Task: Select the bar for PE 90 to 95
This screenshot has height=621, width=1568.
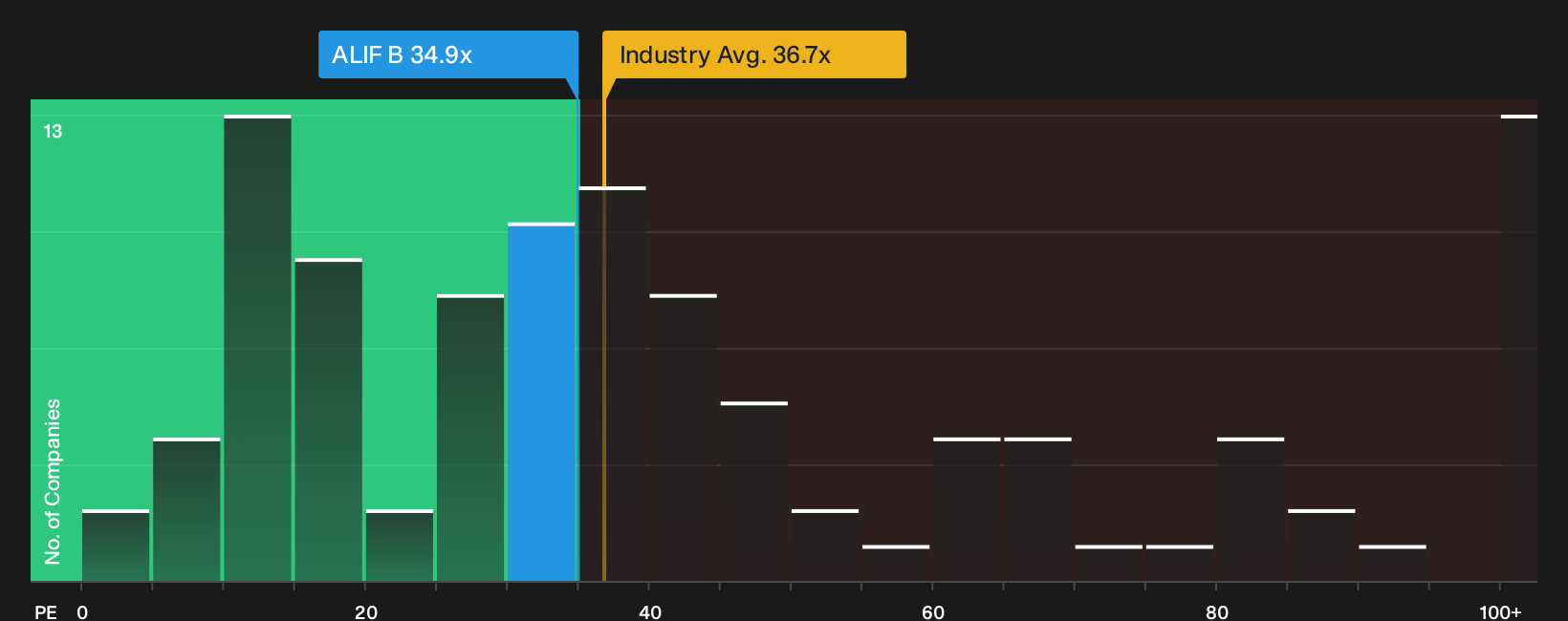Action: point(1392,564)
